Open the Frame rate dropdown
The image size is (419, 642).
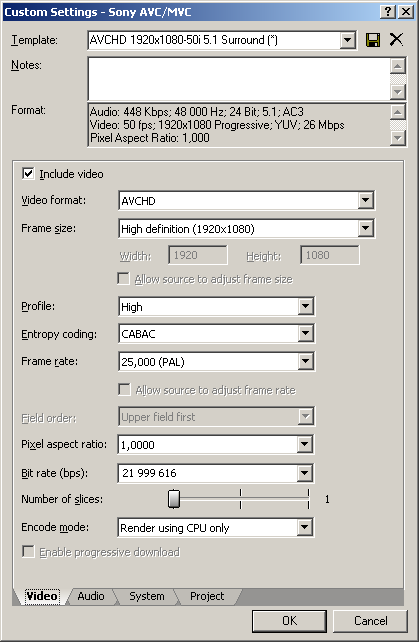[306, 361]
